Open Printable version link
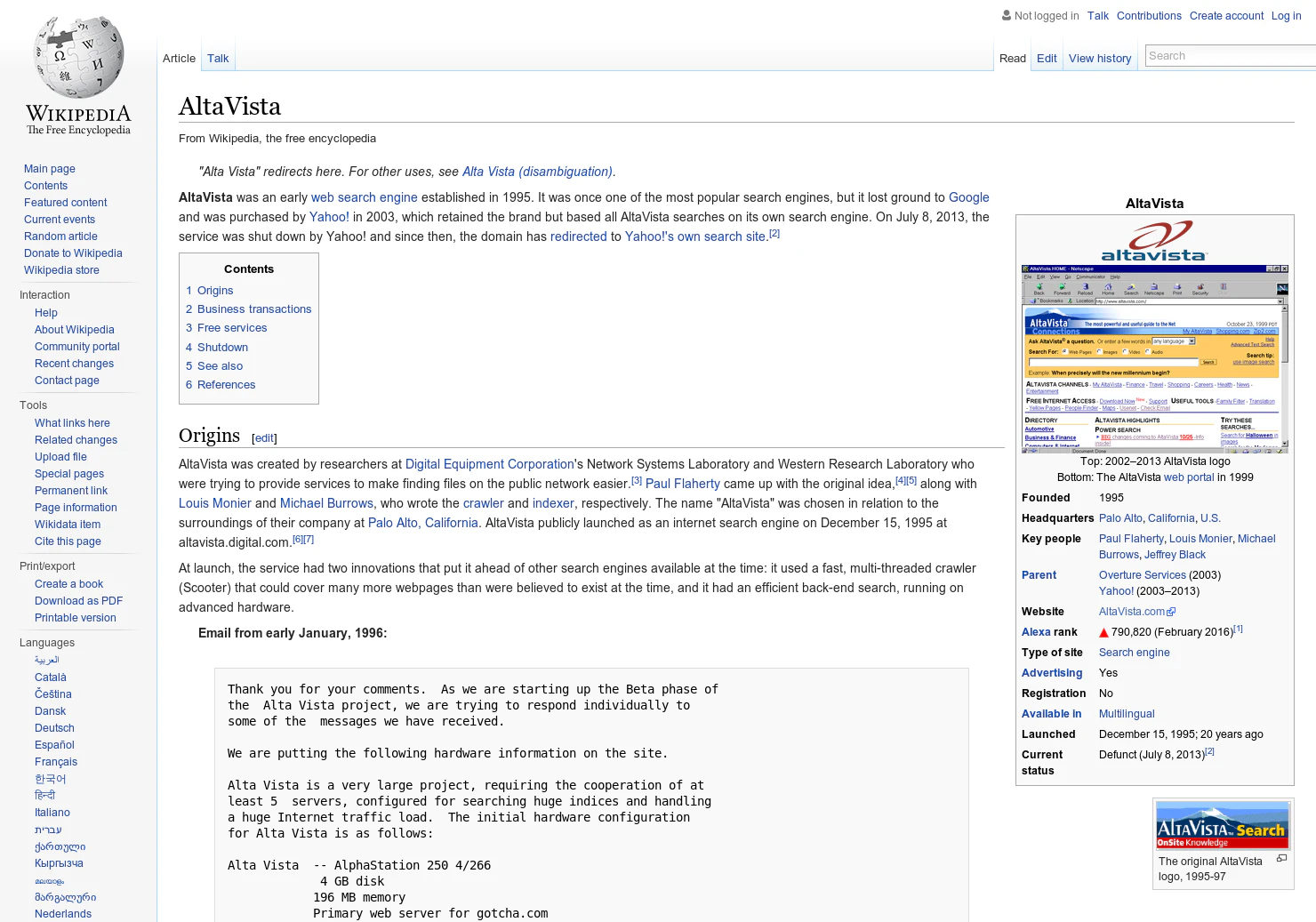 (x=76, y=618)
